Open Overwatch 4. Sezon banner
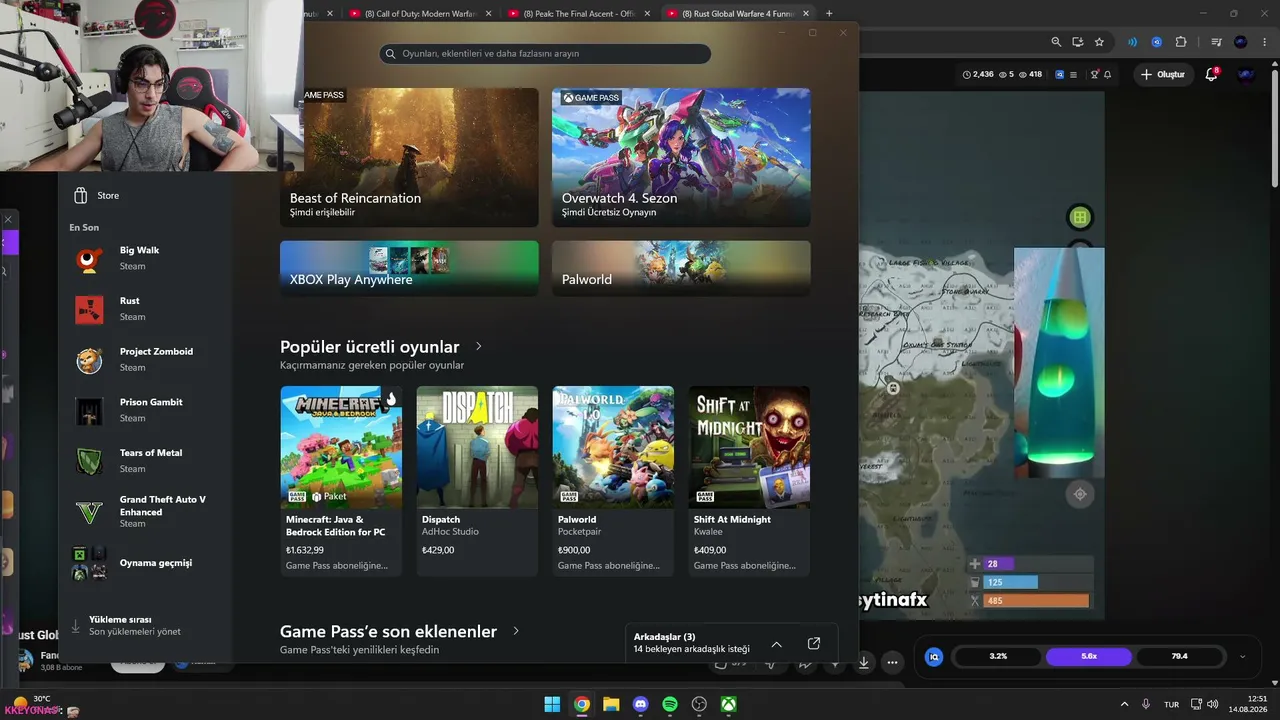This screenshot has height=720, width=1280. click(x=681, y=157)
